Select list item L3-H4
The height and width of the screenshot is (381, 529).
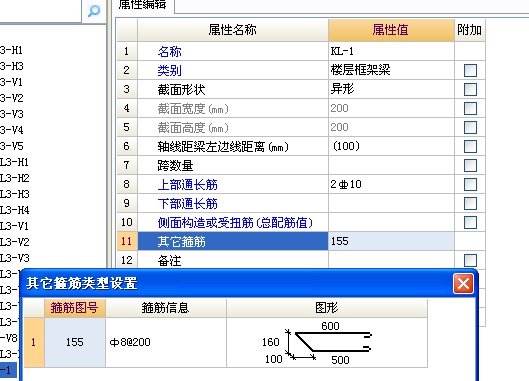[15, 210]
